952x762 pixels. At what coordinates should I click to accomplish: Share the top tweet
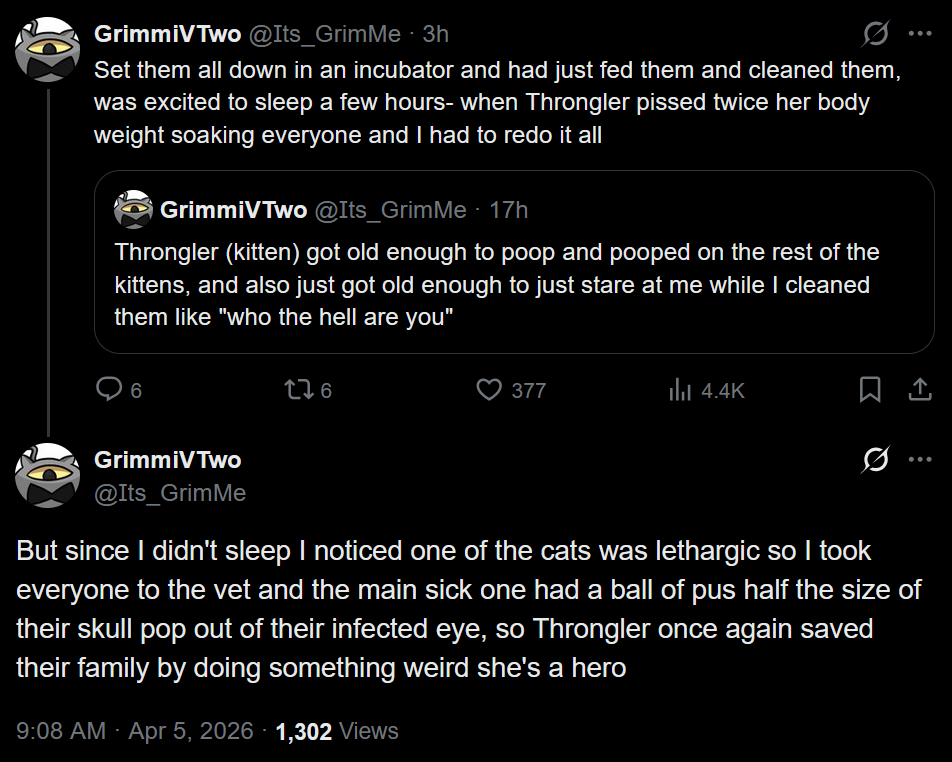tap(920, 389)
